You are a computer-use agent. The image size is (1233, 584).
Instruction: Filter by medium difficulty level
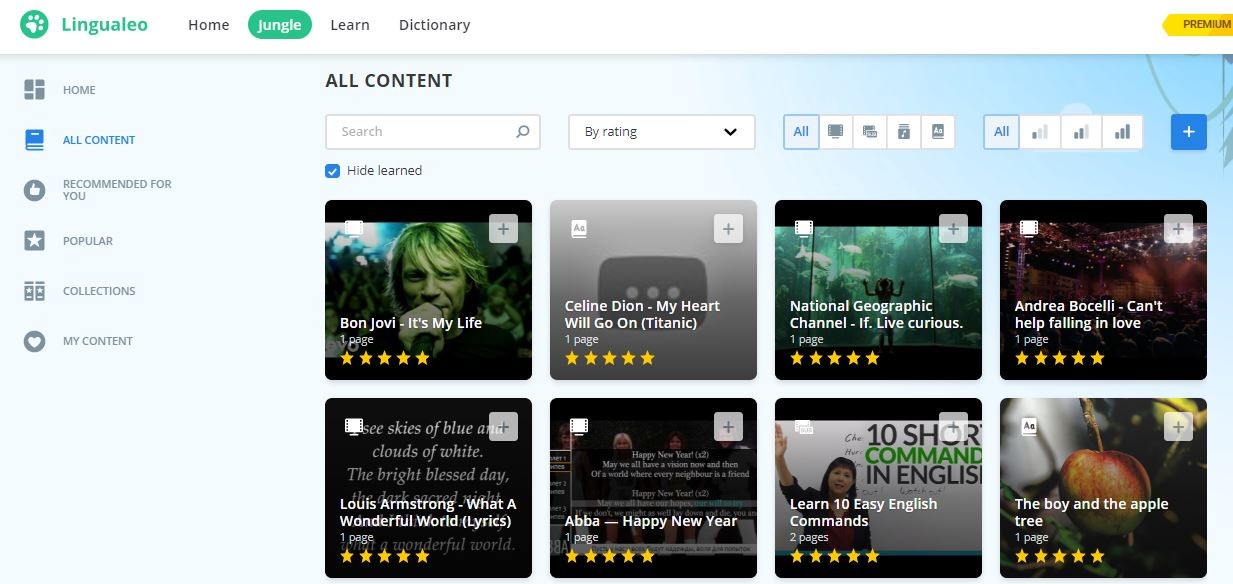coord(1081,131)
